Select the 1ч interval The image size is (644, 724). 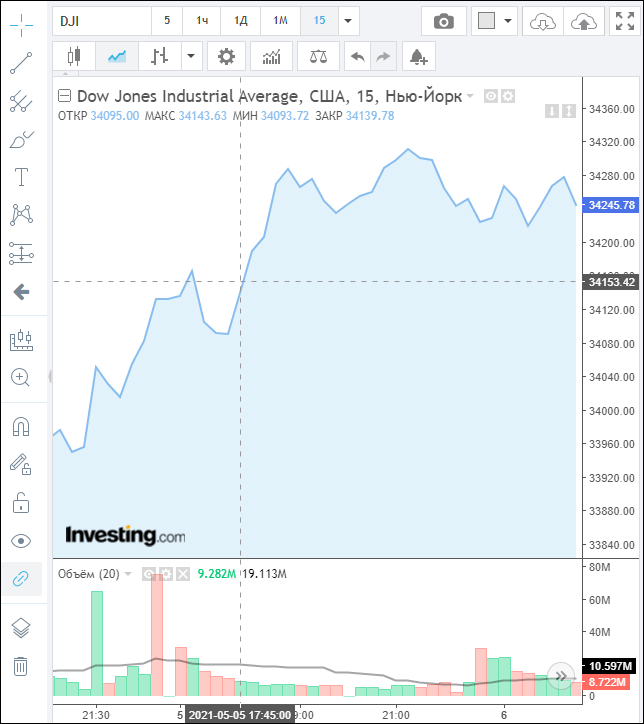[202, 21]
